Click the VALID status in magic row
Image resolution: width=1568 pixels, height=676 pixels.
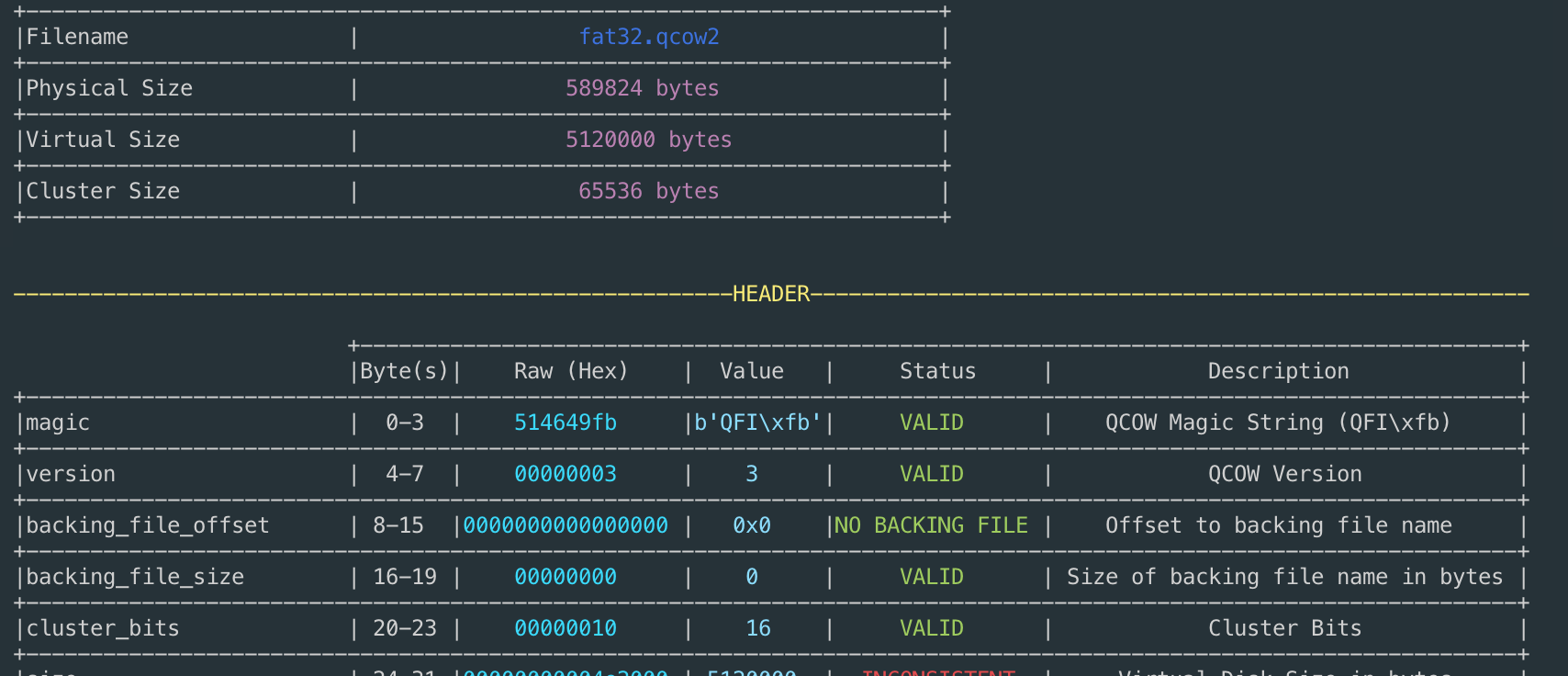[x=931, y=422]
